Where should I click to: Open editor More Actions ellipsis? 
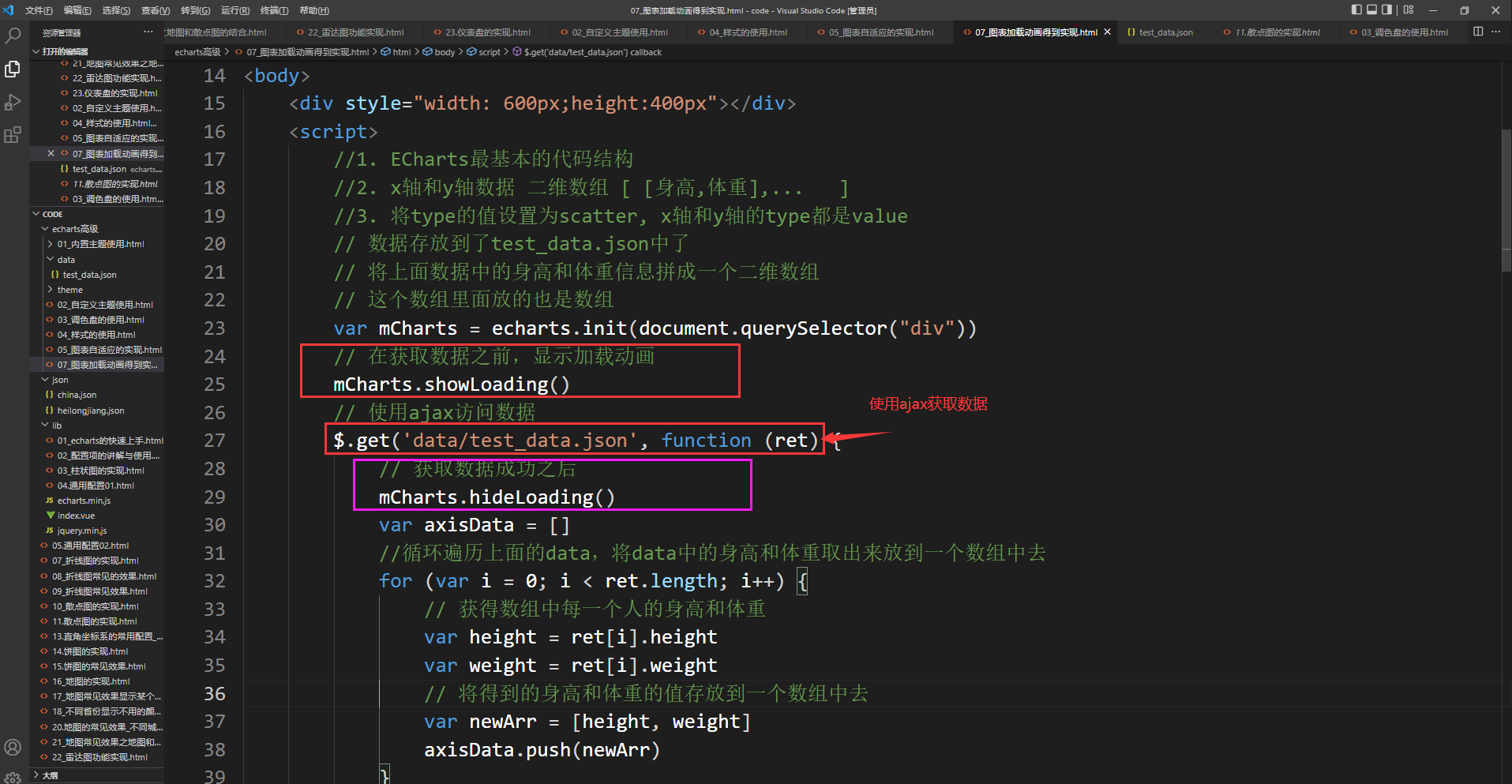(x=1495, y=32)
